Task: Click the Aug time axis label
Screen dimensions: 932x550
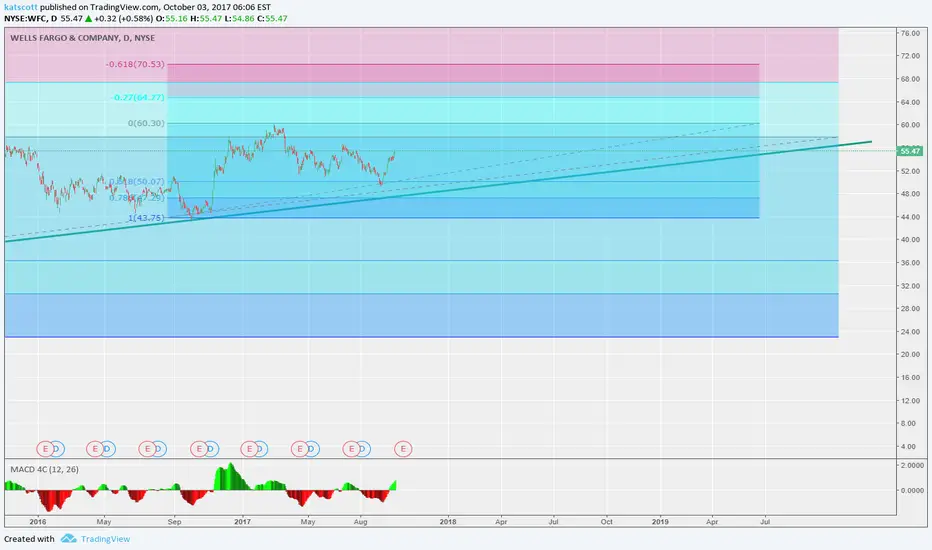Action: coord(360,521)
